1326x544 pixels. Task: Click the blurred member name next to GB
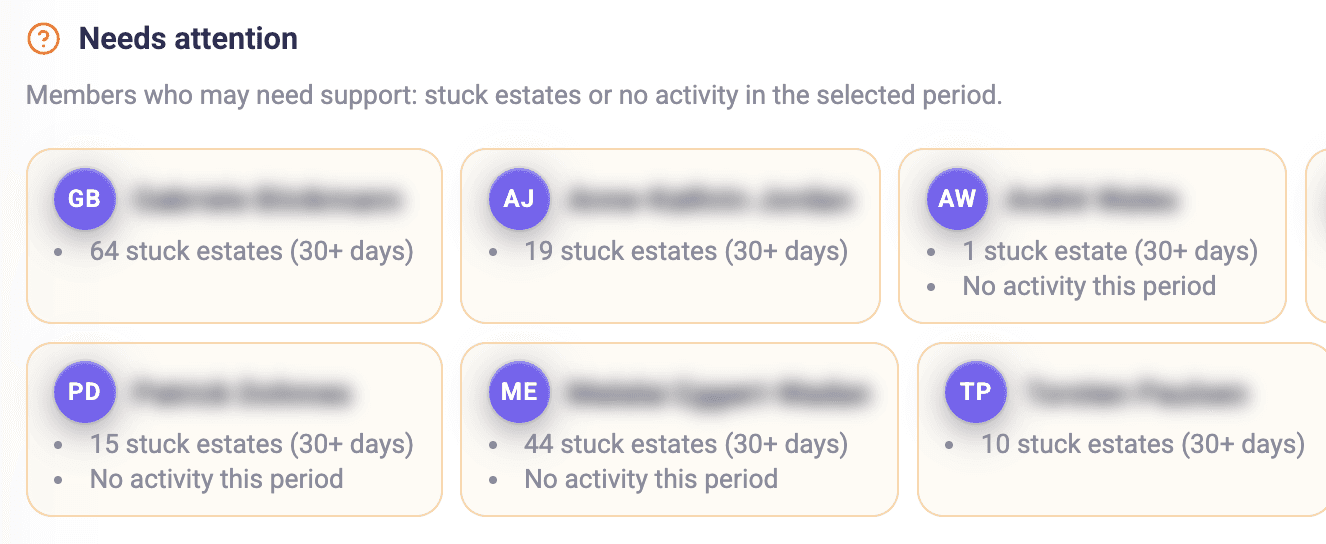tap(267, 199)
